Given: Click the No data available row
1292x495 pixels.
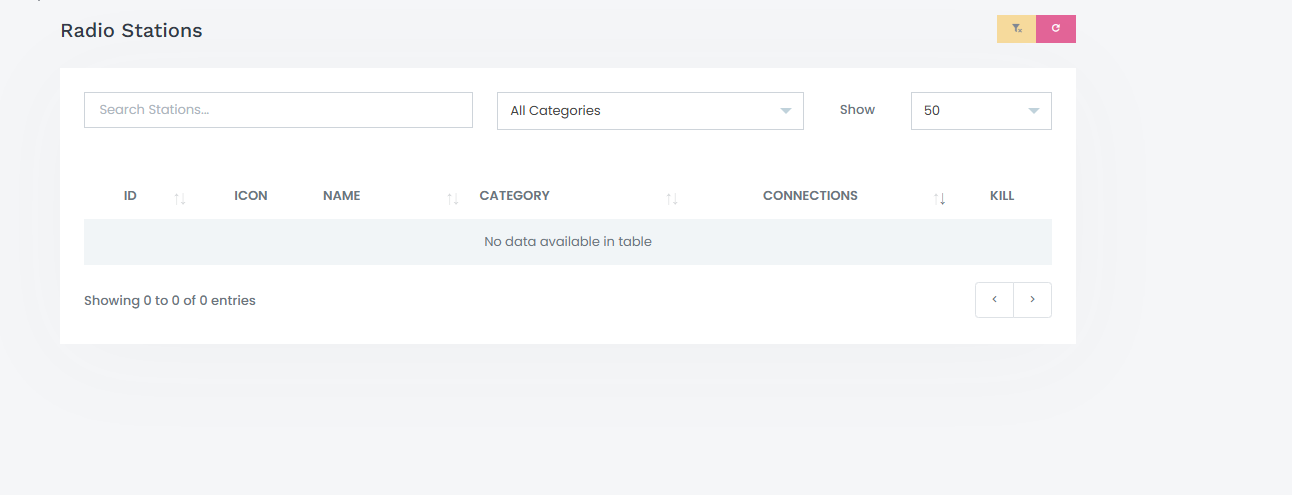Looking at the screenshot, I should click(x=568, y=242).
